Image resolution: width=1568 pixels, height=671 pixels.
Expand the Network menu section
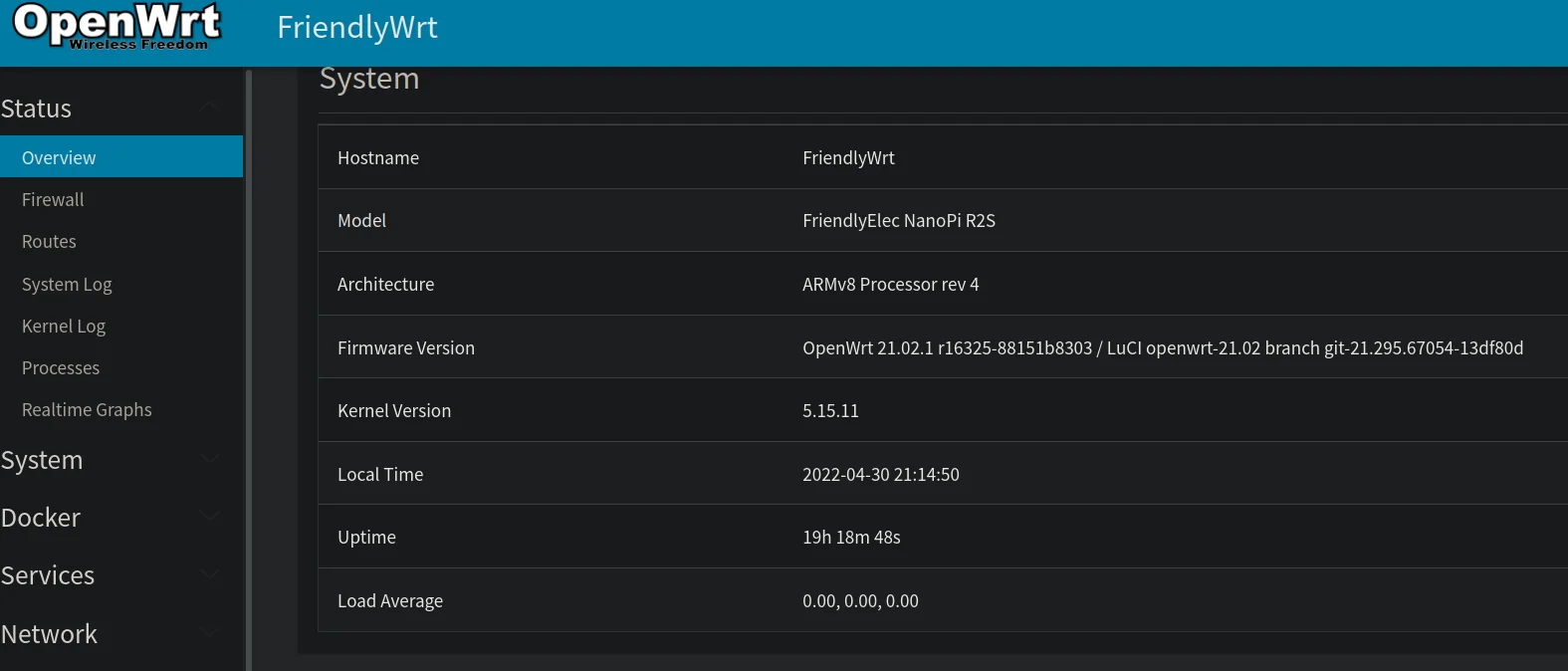pos(110,634)
